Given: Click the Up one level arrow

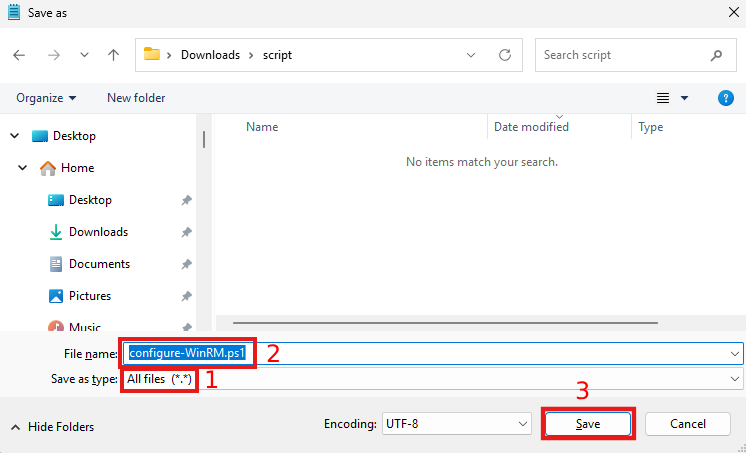Looking at the screenshot, I should 113,55.
